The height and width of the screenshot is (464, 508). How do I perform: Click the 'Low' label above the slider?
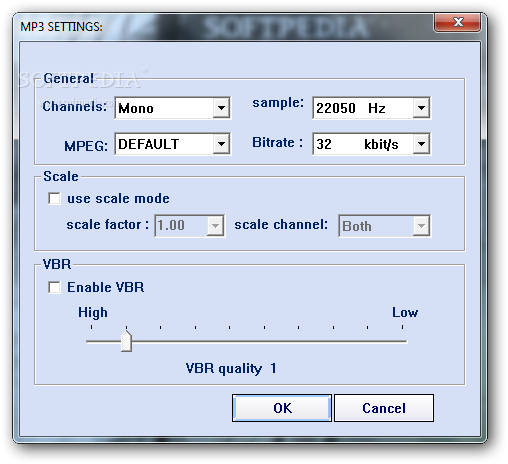pos(405,313)
